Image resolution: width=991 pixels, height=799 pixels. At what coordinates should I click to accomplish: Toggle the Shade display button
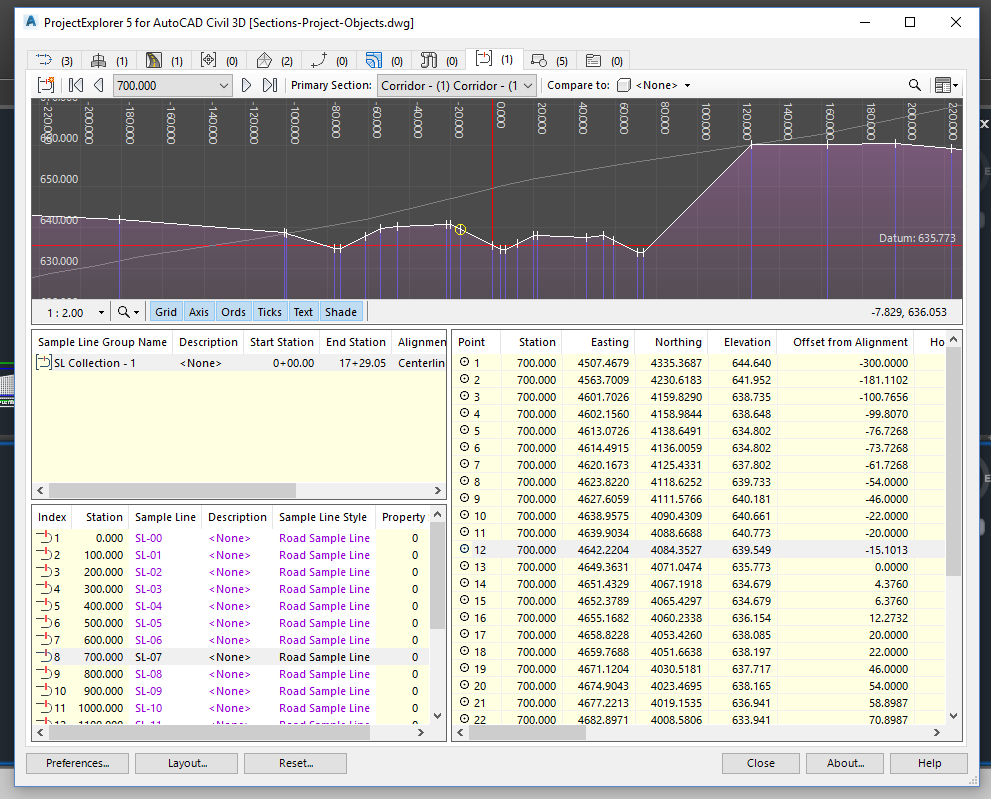point(341,312)
